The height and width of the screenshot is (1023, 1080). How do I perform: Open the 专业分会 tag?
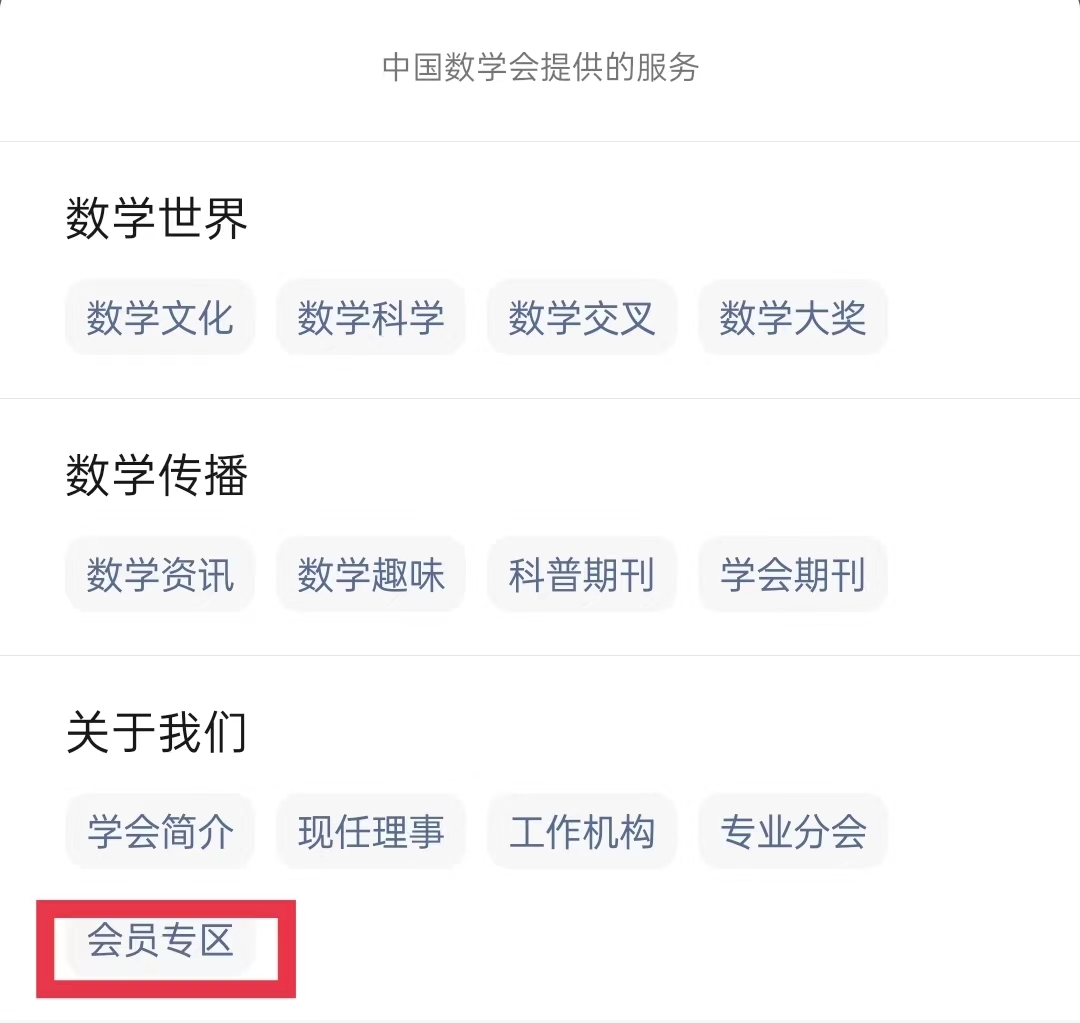(x=793, y=832)
